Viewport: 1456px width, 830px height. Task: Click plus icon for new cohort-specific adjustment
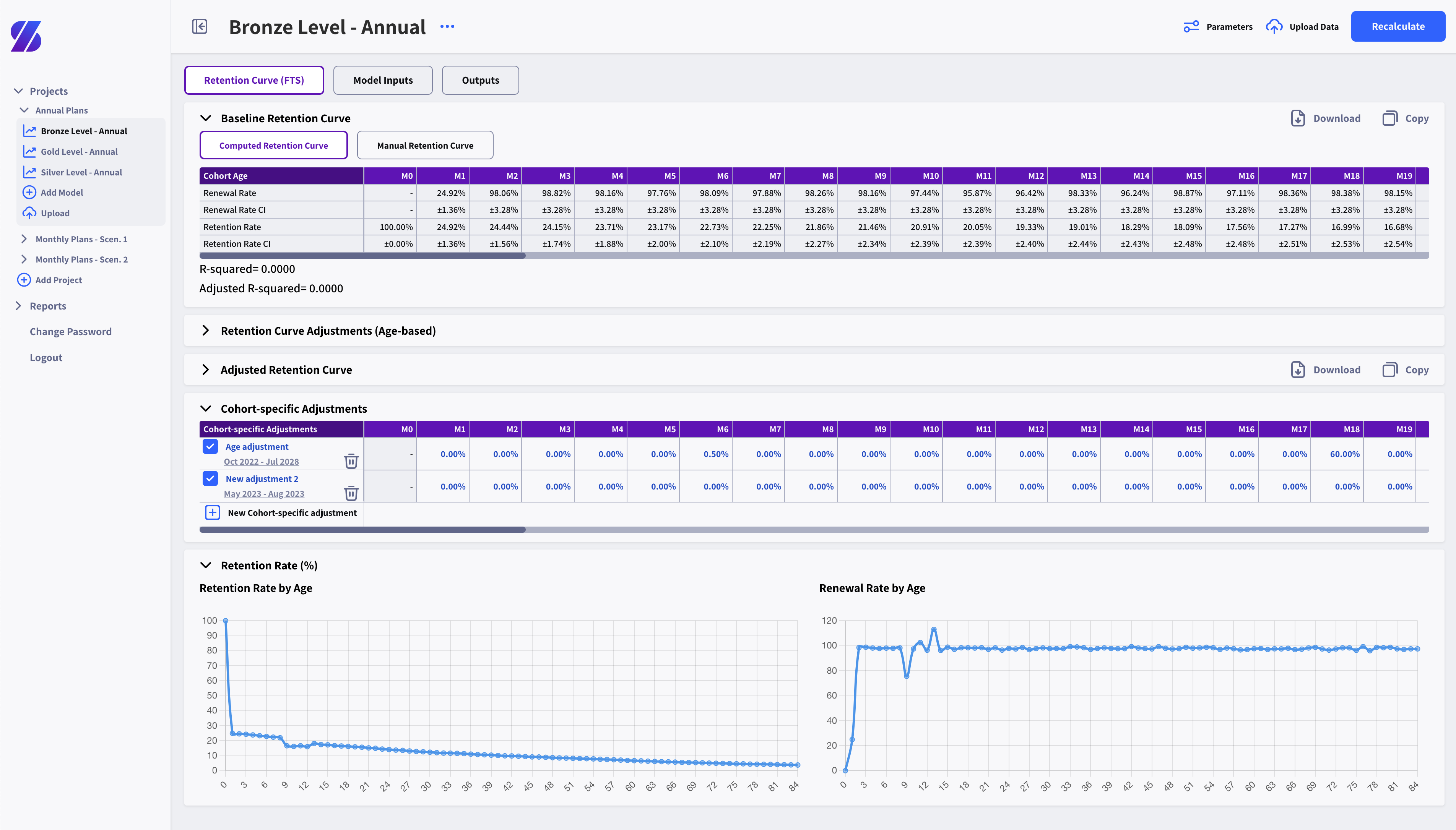[x=212, y=512]
